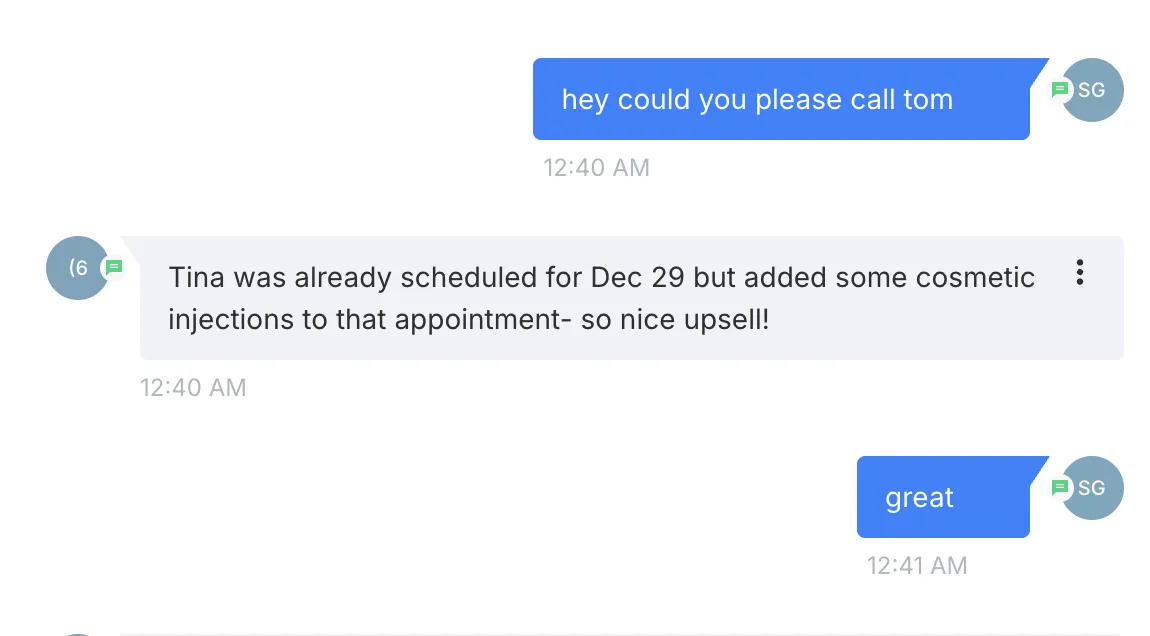Click "Dec 29" date in Tina message
Viewport: 1150px width, 636px height.
[x=637, y=277]
